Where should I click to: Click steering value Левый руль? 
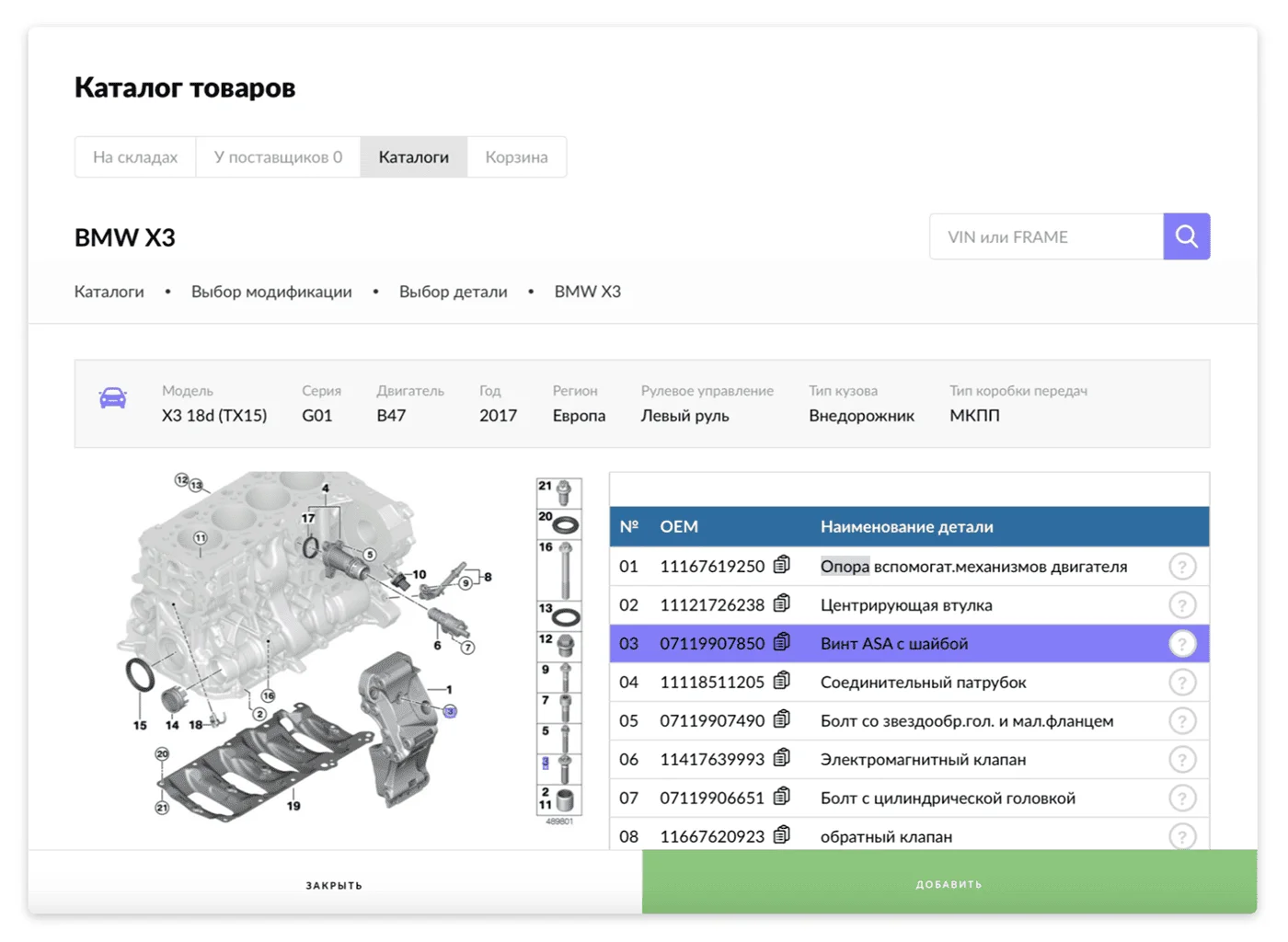685,416
